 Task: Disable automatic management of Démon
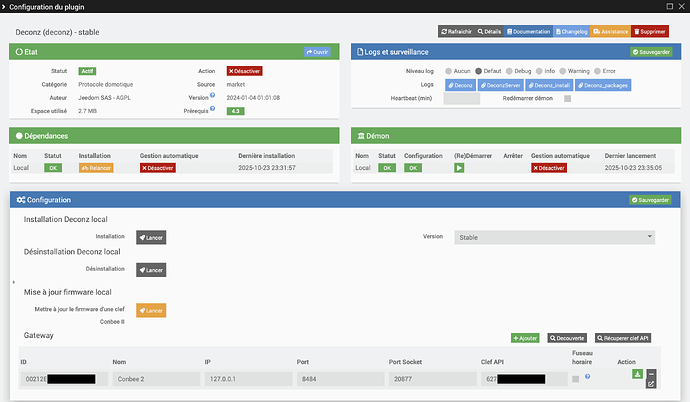click(x=549, y=168)
